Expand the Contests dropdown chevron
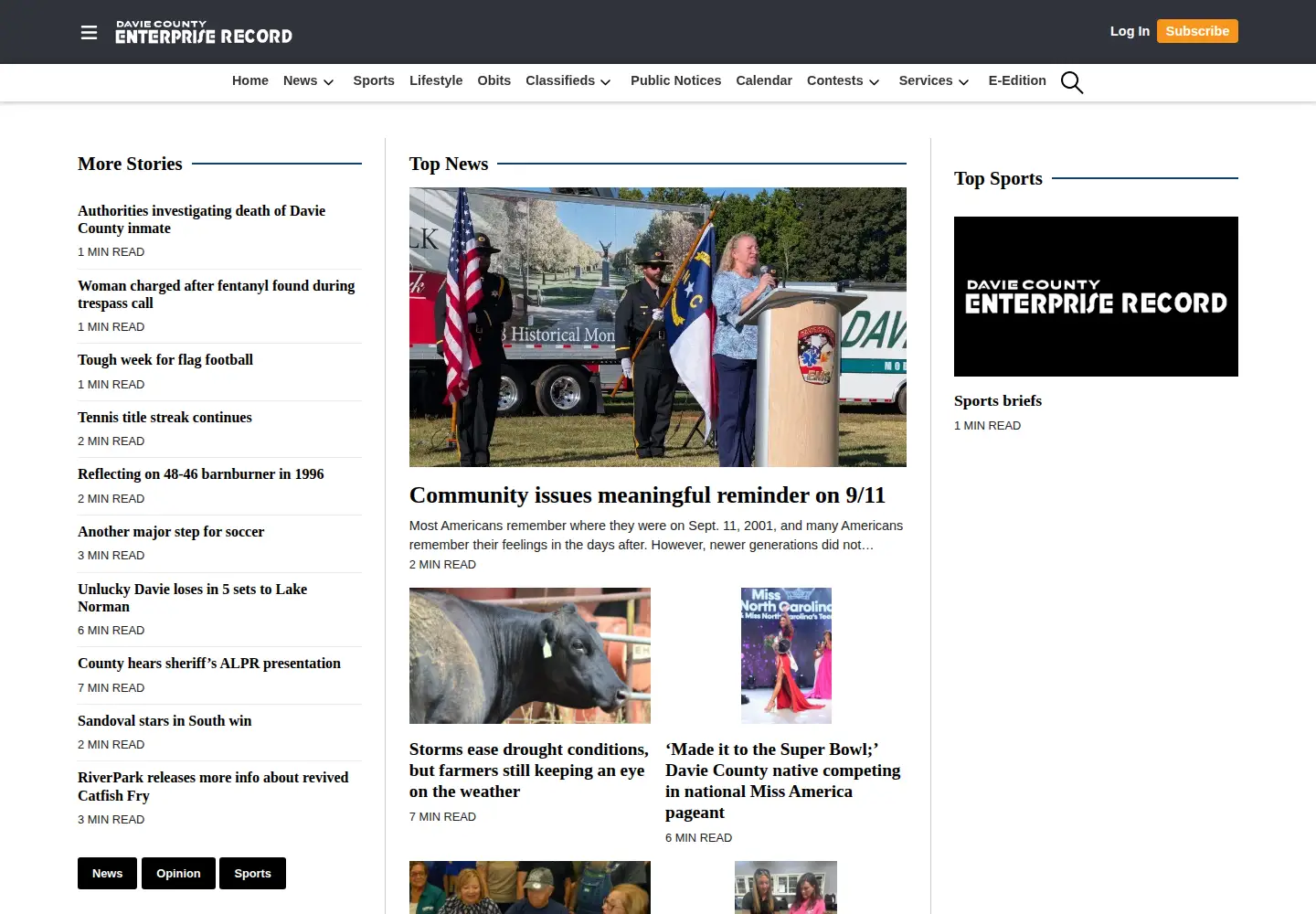Screen dimensions: 1316x914 click(874, 82)
